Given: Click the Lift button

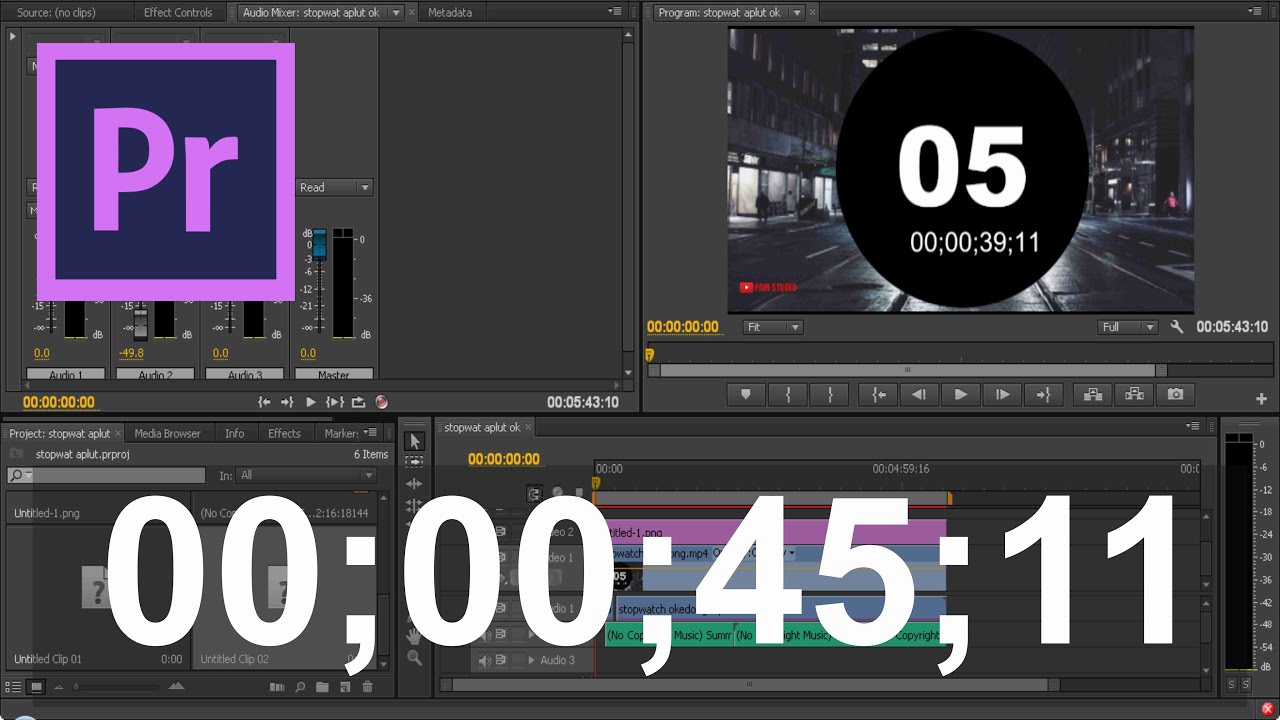Looking at the screenshot, I should [1092, 395].
